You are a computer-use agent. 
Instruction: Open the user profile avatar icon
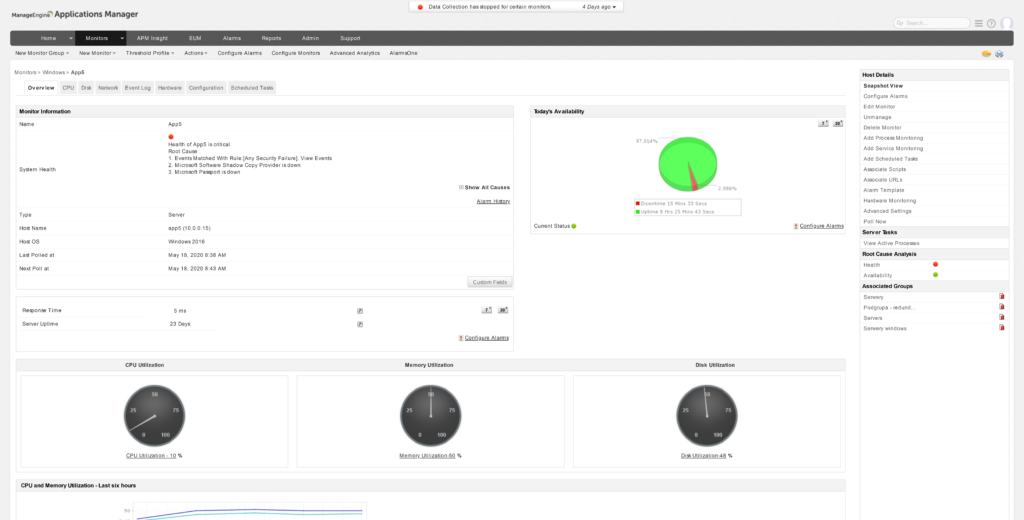pos(1006,23)
